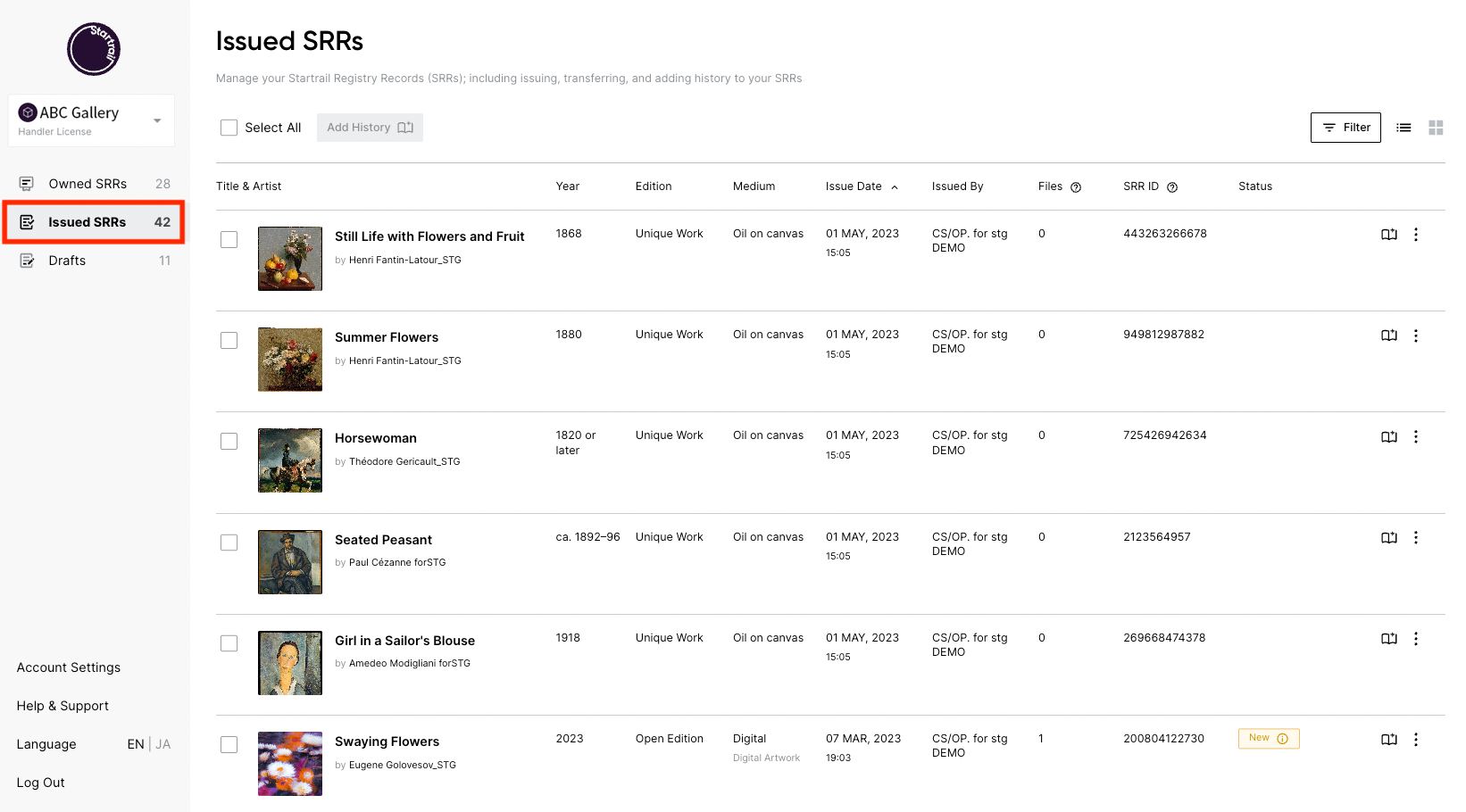
Task: Open Girl in a Sailor's Blouse thumbnail
Action: 290,663
